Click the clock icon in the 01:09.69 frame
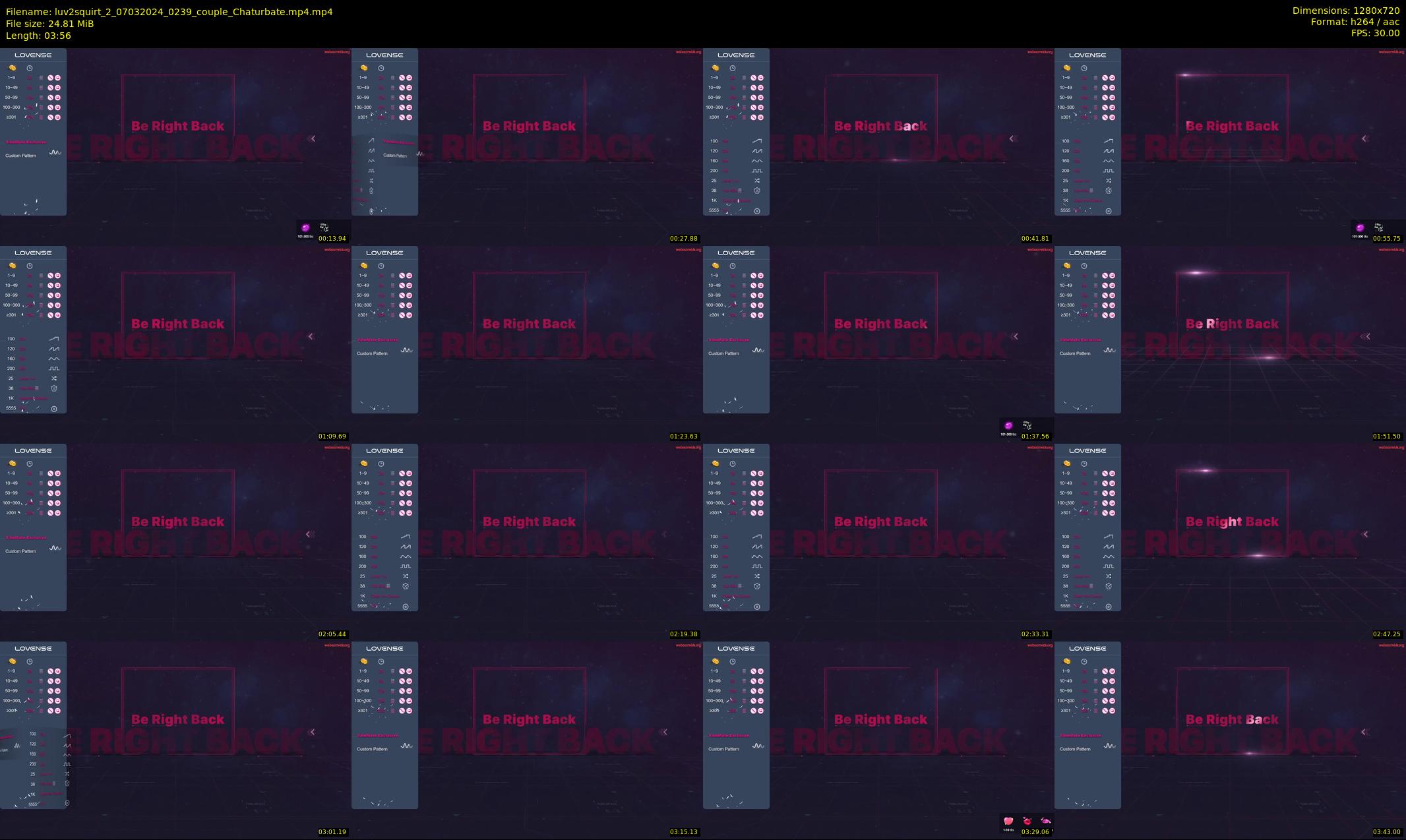The height and width of the screenshot is (840, 1406). (x=30, y=266)
